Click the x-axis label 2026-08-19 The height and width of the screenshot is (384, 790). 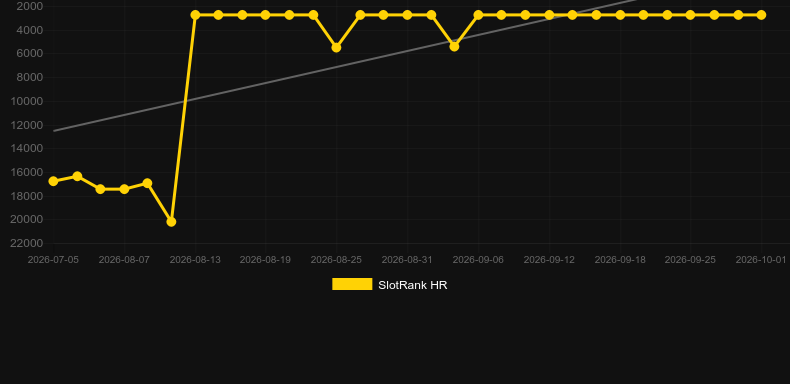coord(265,260)
